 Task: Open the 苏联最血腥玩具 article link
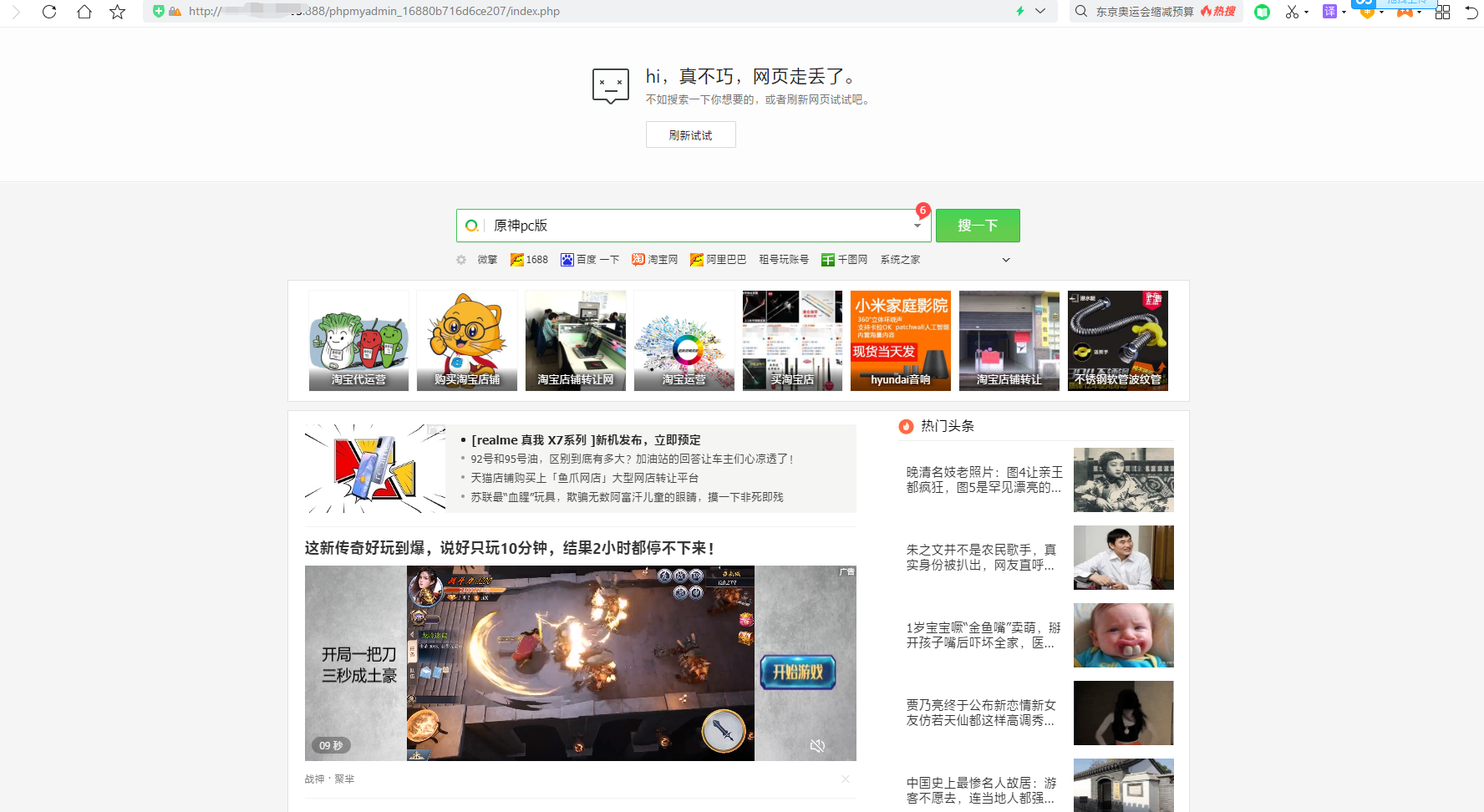tap(627, 497)
